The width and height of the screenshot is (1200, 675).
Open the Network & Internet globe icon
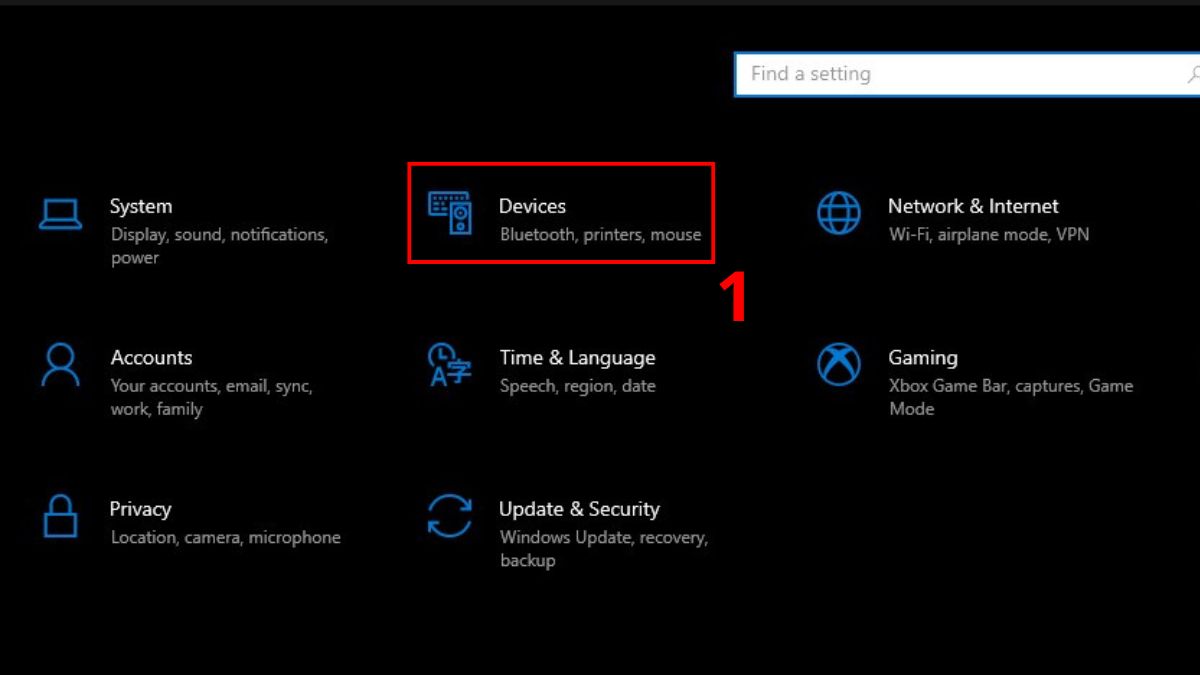point(838,213)
